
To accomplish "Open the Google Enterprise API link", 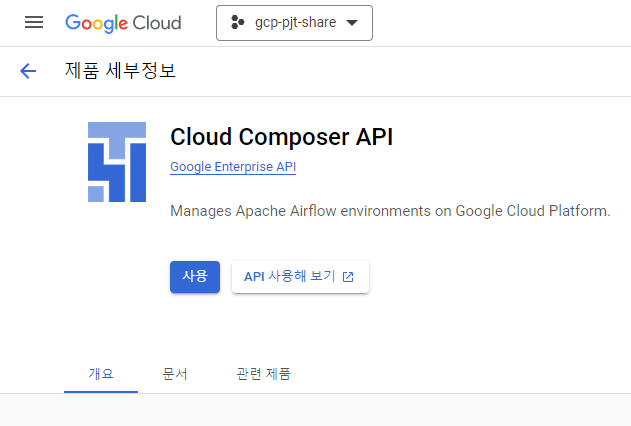I will (233, 167).
